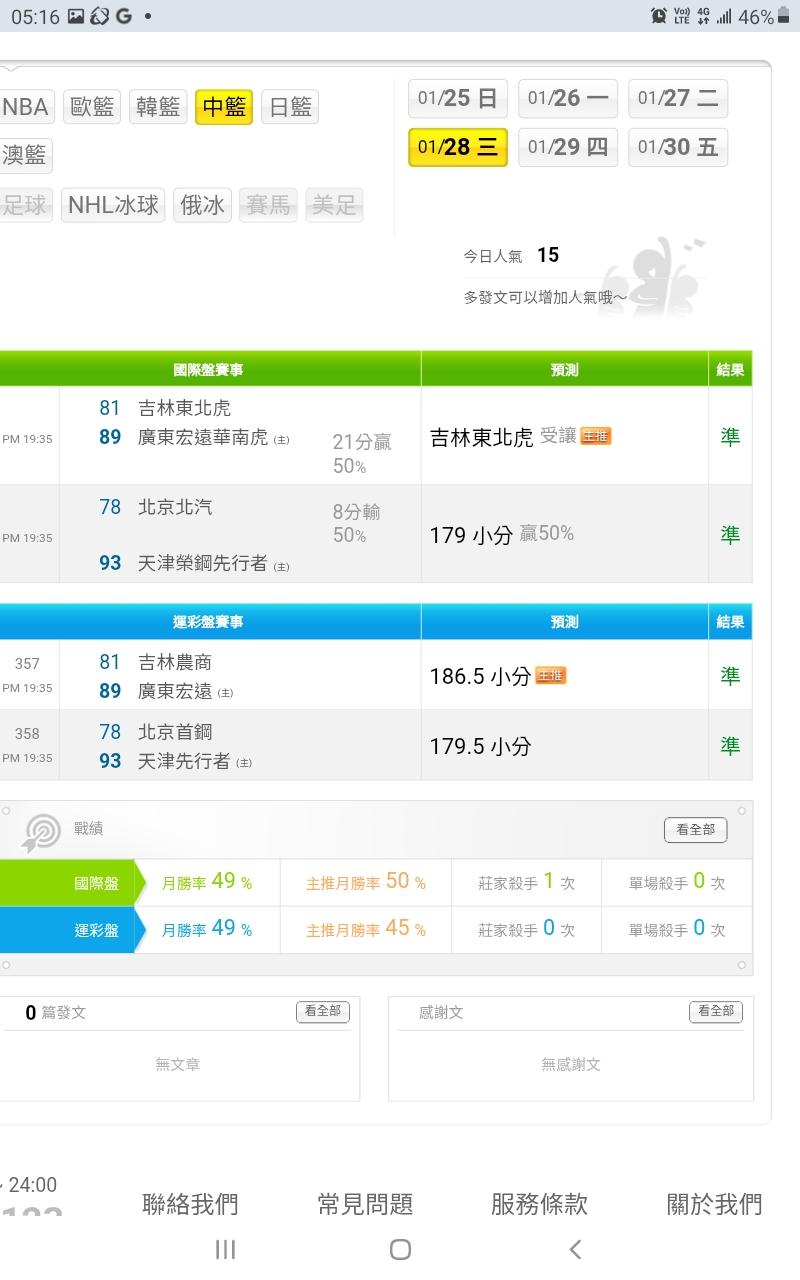Select the 賽馬 tab
This screenshot has height=1280, width=800.
pyautogui.click(x=268, y=205)
